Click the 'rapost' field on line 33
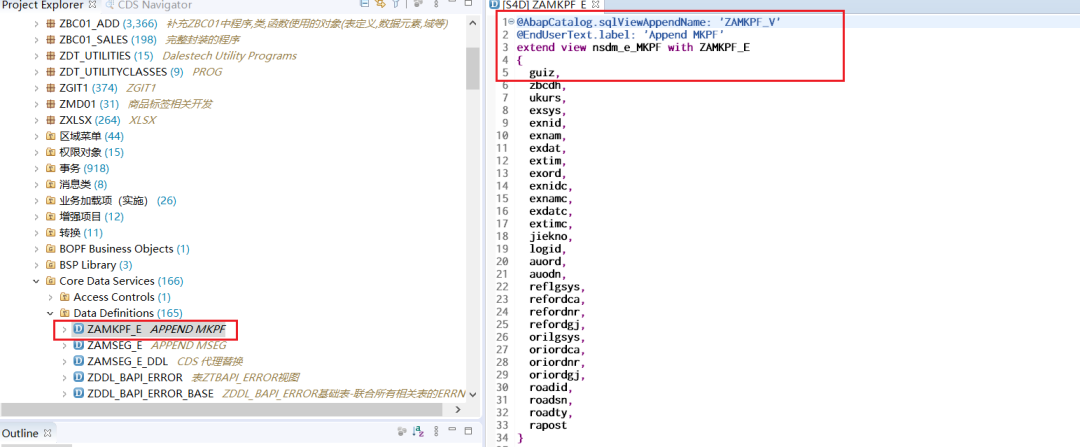 548,426
